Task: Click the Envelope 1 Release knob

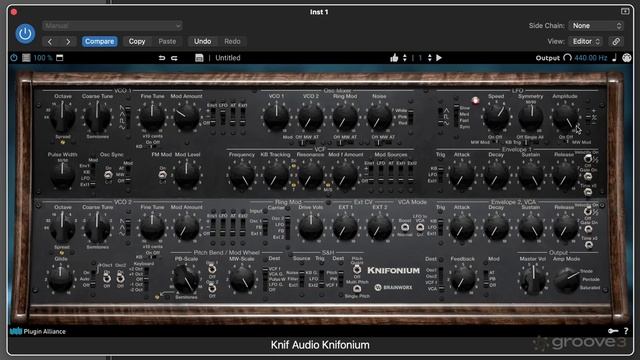Action: point(565,176)
